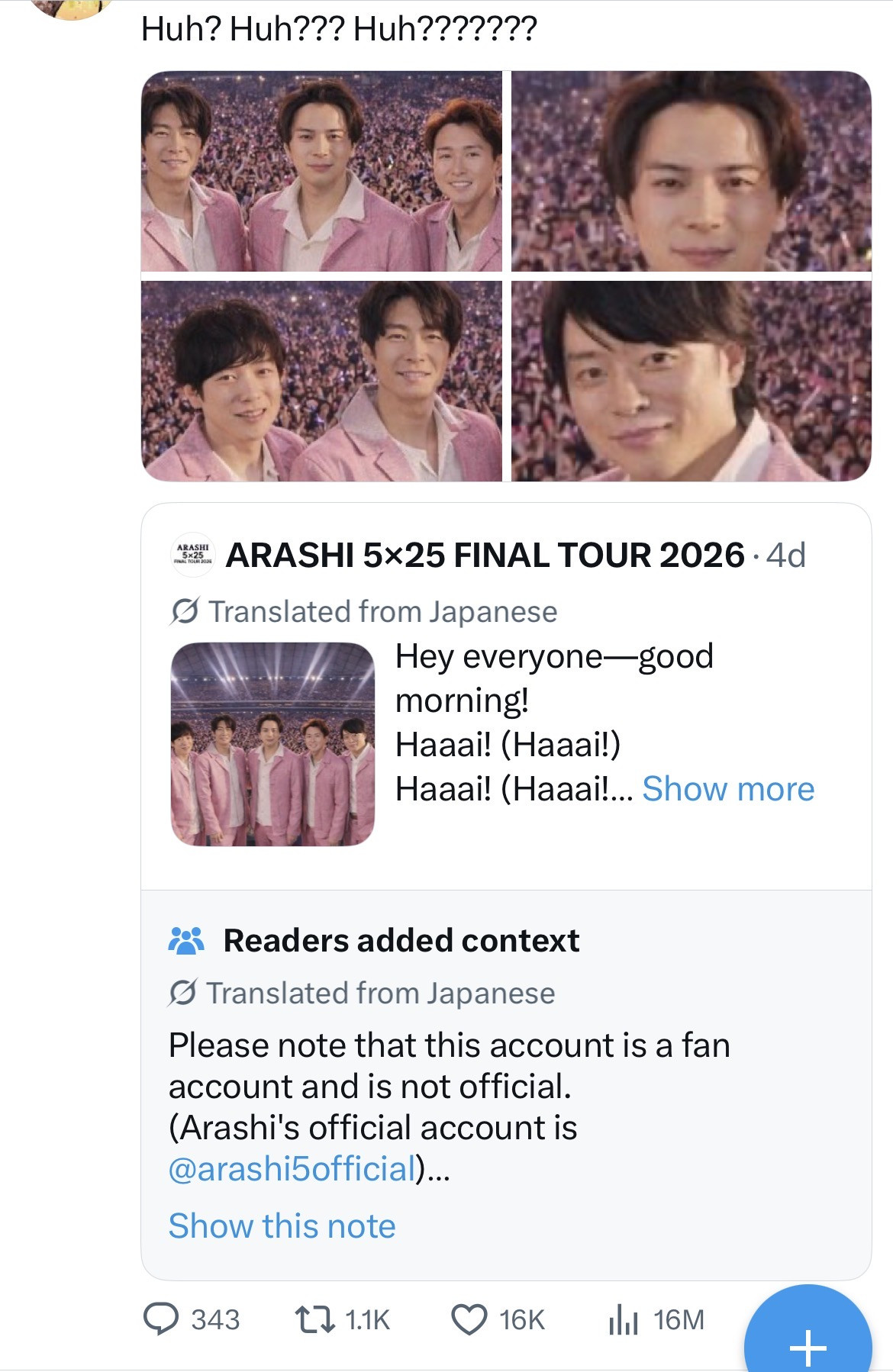Open ARASHI 5×25 FINAL TOUR 2026 profile name
This screenshot has width=893, height=1372.
click(485, 555)
